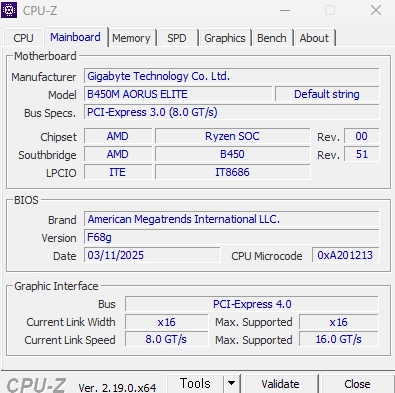The width and height of the screenshot is (395, 393).
Task: Click the LPCIO vendor ITE field
Action: 118,172
